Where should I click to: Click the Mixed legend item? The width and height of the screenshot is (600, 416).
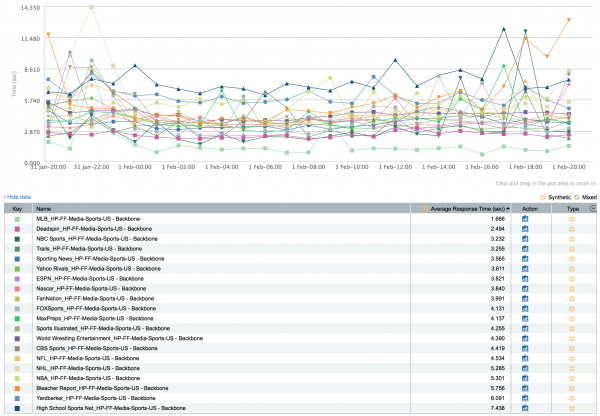585,197
